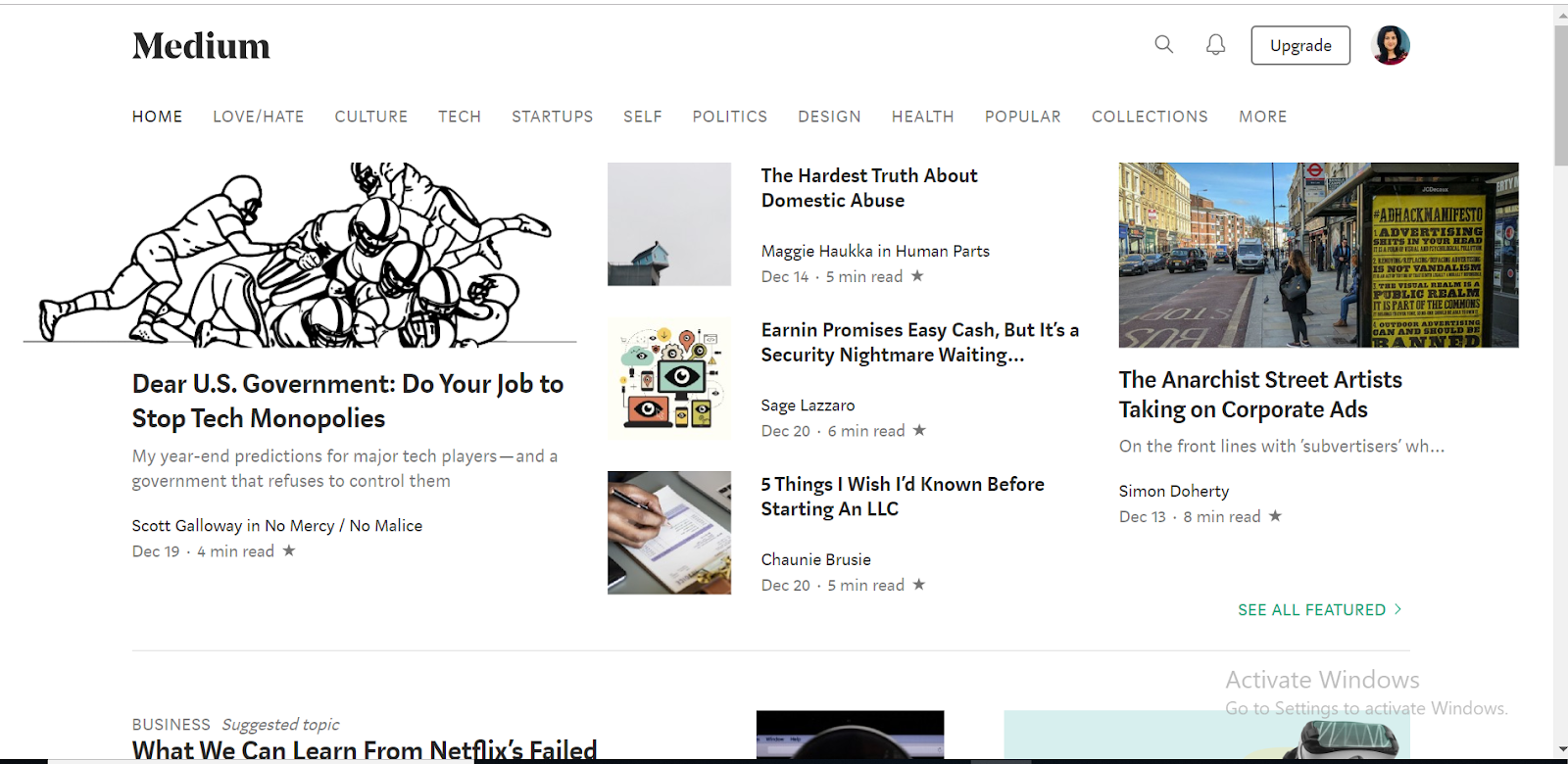Open 'Earnin Promises Easy Cash' article
The height and width of the screenshot is (764, 1568).
pyautogui.click(x=920, y=343)
